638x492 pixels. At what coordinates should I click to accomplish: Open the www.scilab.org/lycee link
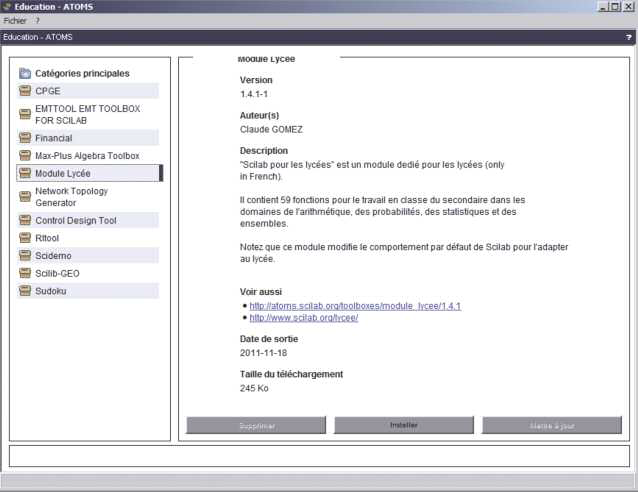303,318
